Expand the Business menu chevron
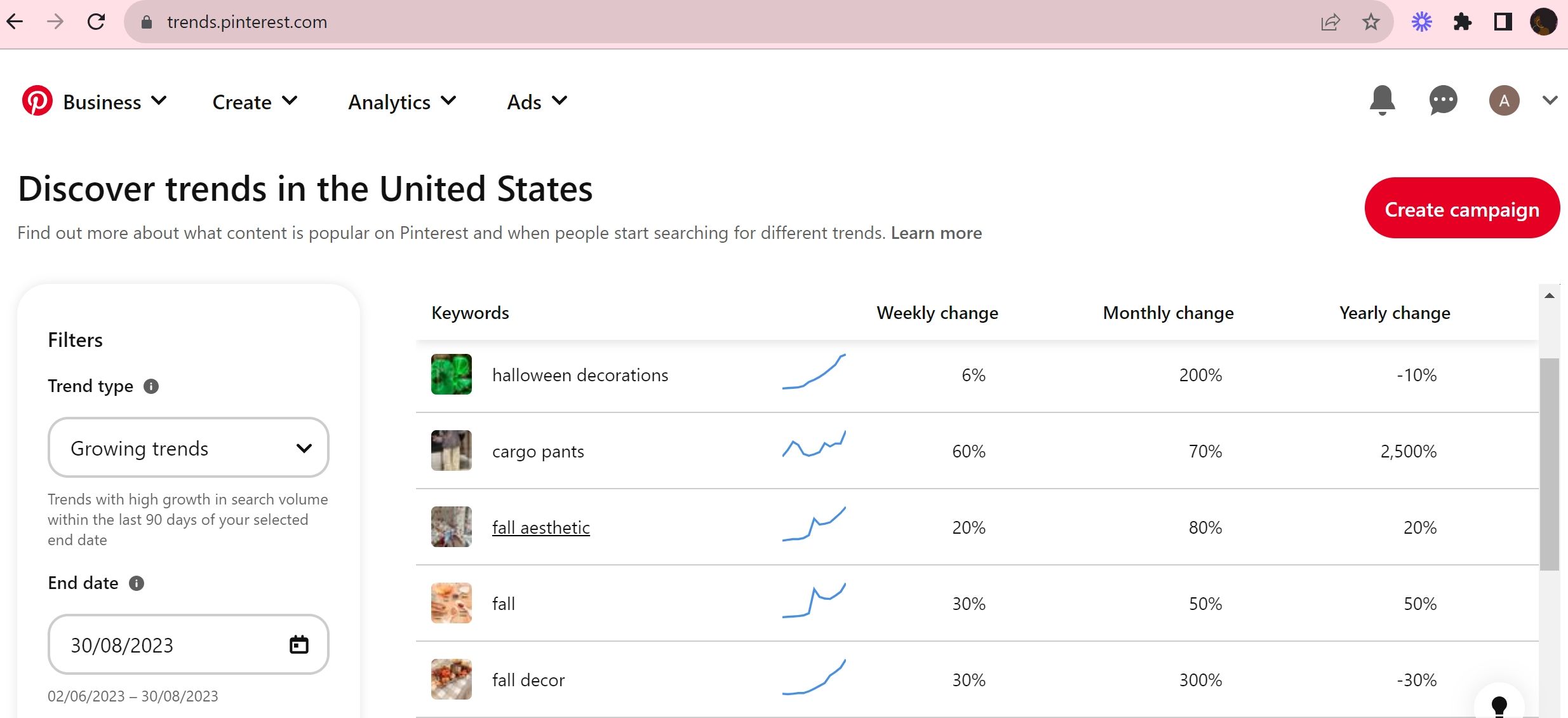 [x=159, y=100]
